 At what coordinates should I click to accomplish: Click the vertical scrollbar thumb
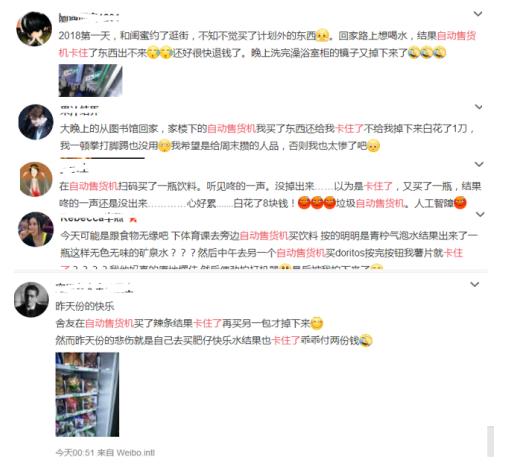click(490, 441)
